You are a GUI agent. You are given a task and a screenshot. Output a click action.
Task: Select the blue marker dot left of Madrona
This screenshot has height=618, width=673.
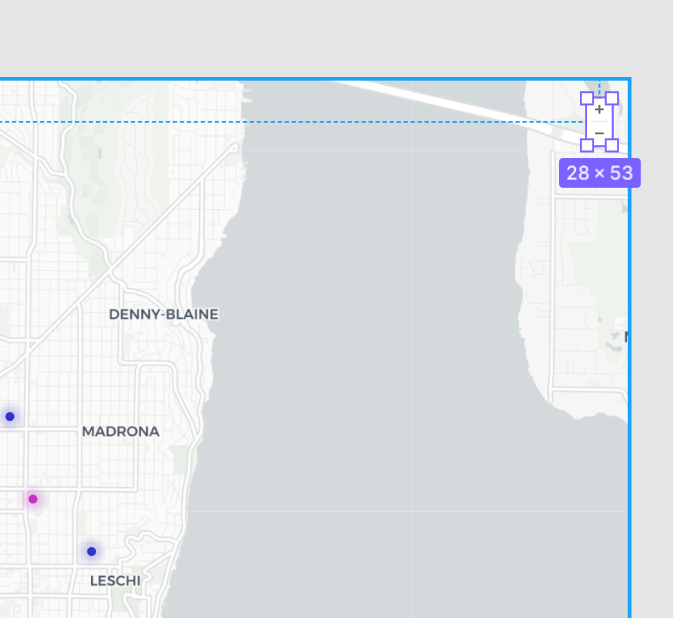10,416
